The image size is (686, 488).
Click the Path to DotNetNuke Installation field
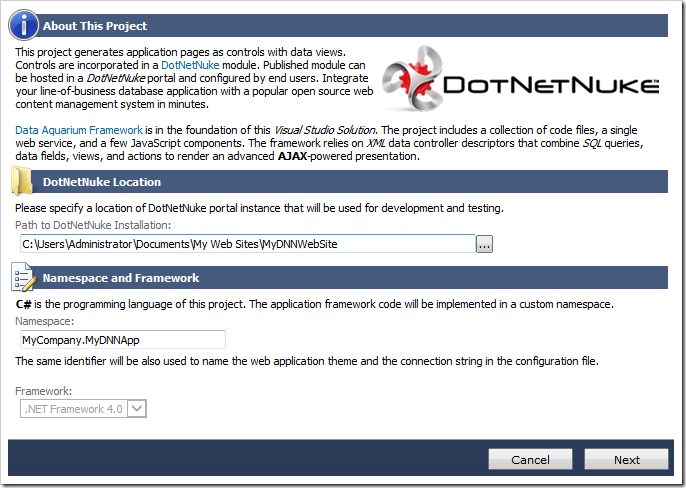pos(248,244)
